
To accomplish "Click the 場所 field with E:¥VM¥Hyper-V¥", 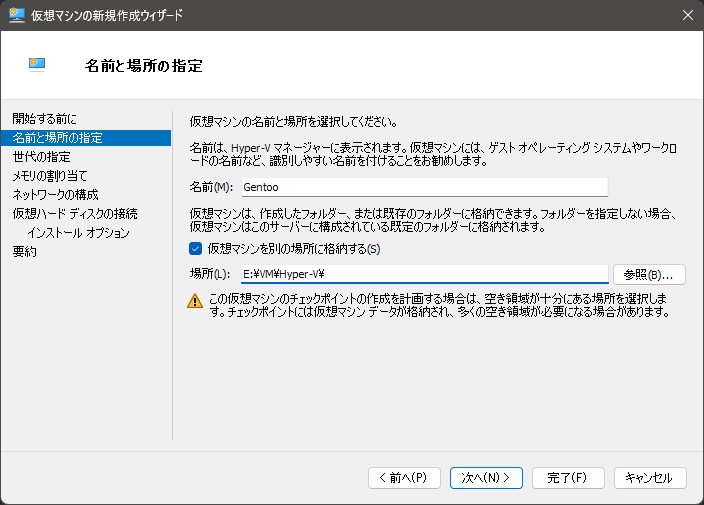I will coord(425,274).
